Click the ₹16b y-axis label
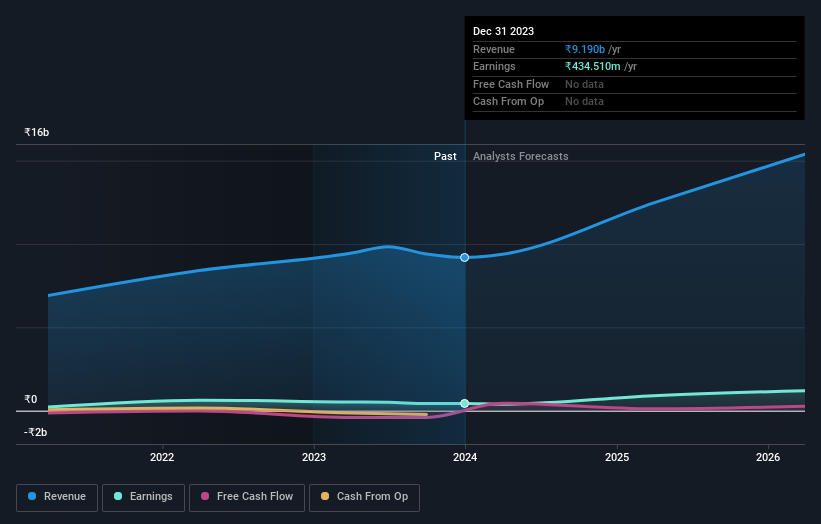Viewport: 821px width, 524px height. [x=37, y=132]
